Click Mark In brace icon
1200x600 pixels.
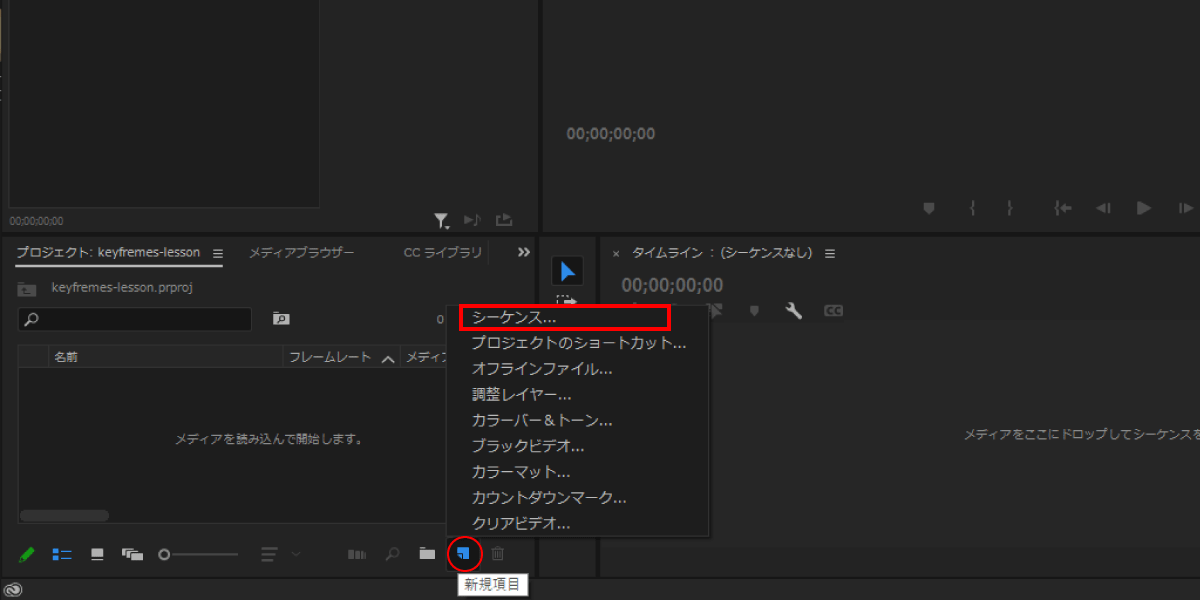tap(971, 208)
